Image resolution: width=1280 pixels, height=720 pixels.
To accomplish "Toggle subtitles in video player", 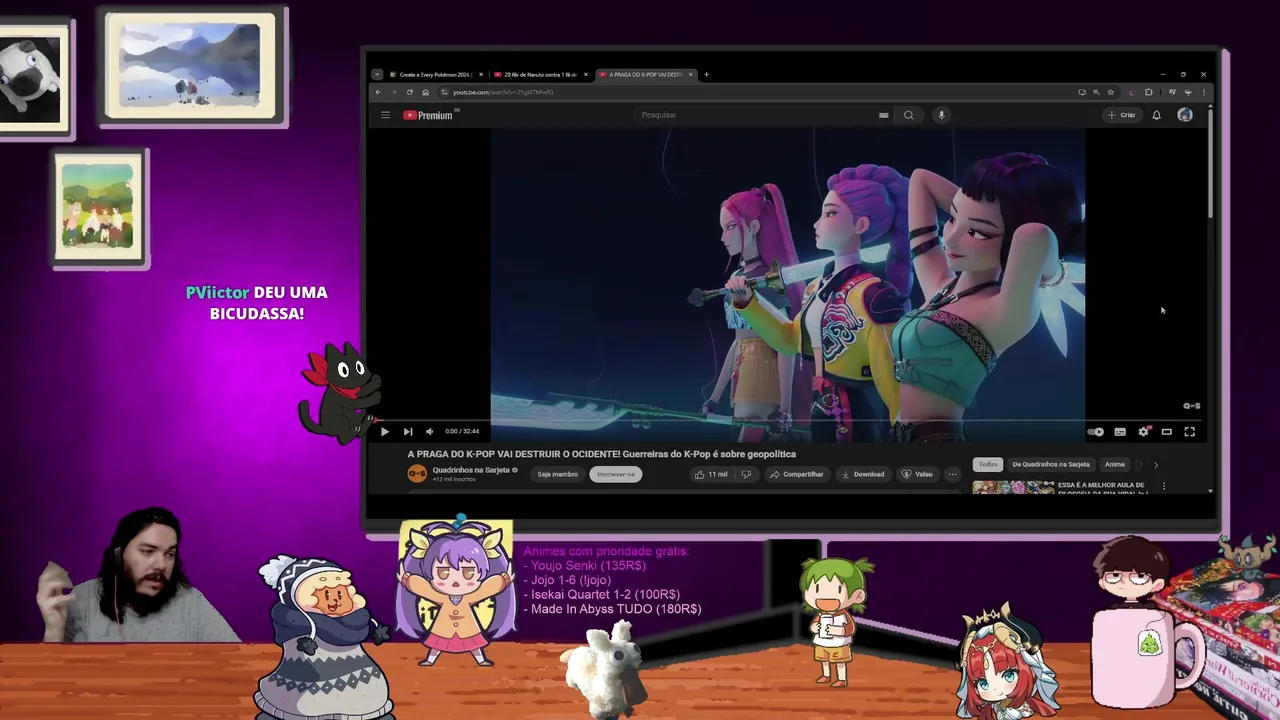I will 1120,432.
